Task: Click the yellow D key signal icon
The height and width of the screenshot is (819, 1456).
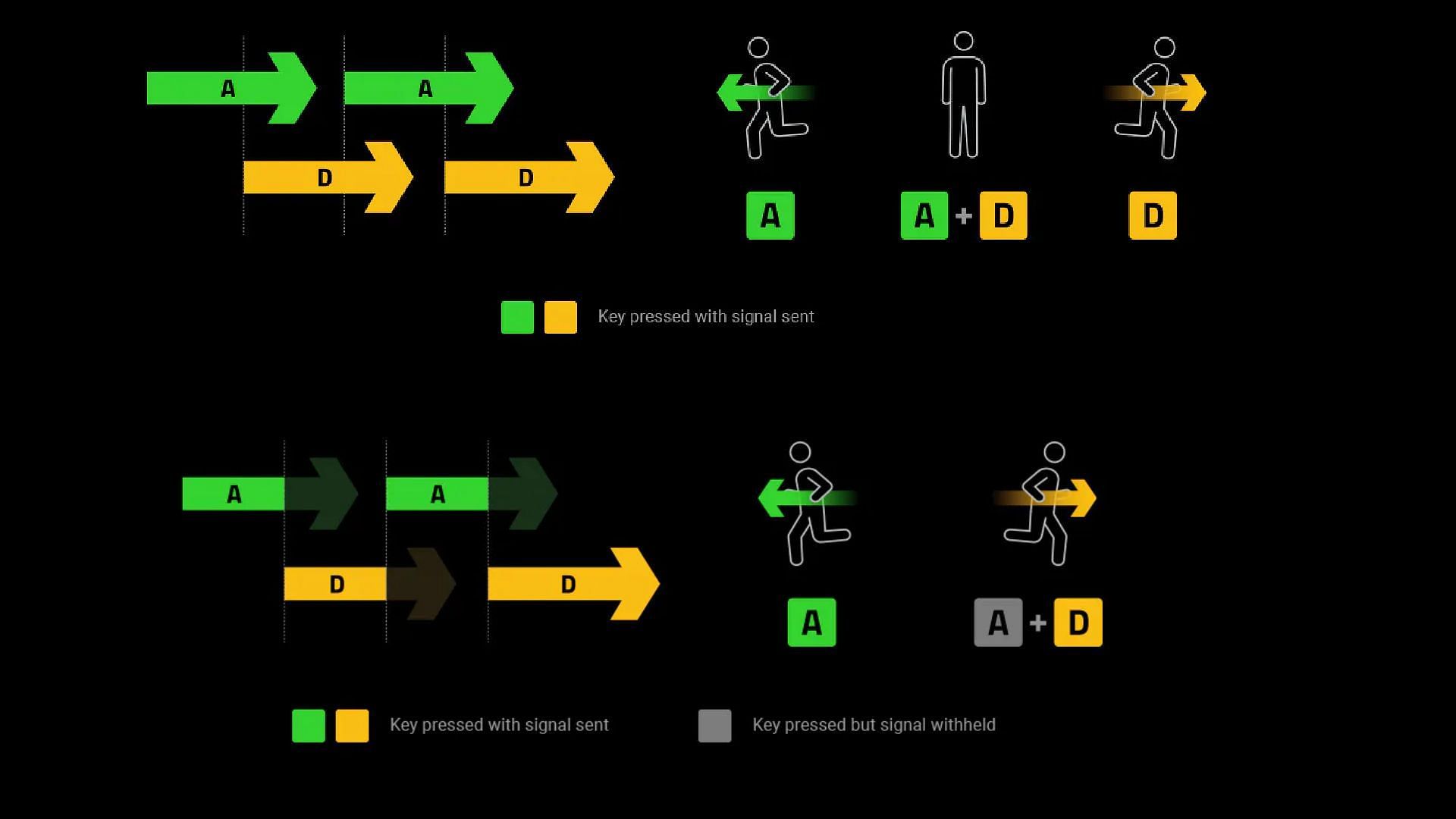Action: [x=1151, y=215]
